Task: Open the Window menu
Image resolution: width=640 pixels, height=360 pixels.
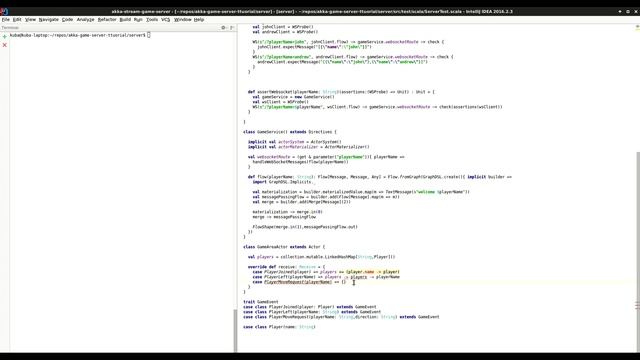Action: coord(182,20)
